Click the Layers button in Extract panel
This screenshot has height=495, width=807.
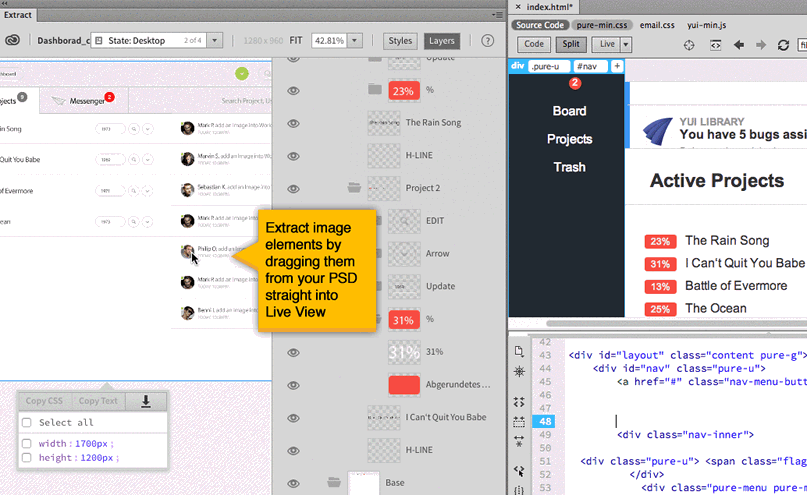click(x=442, y=41)
